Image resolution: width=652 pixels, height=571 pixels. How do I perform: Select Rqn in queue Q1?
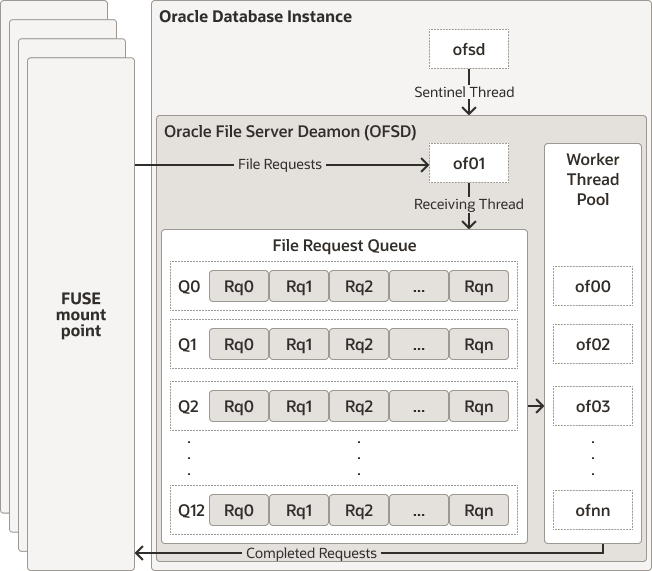tap(479, 344)
